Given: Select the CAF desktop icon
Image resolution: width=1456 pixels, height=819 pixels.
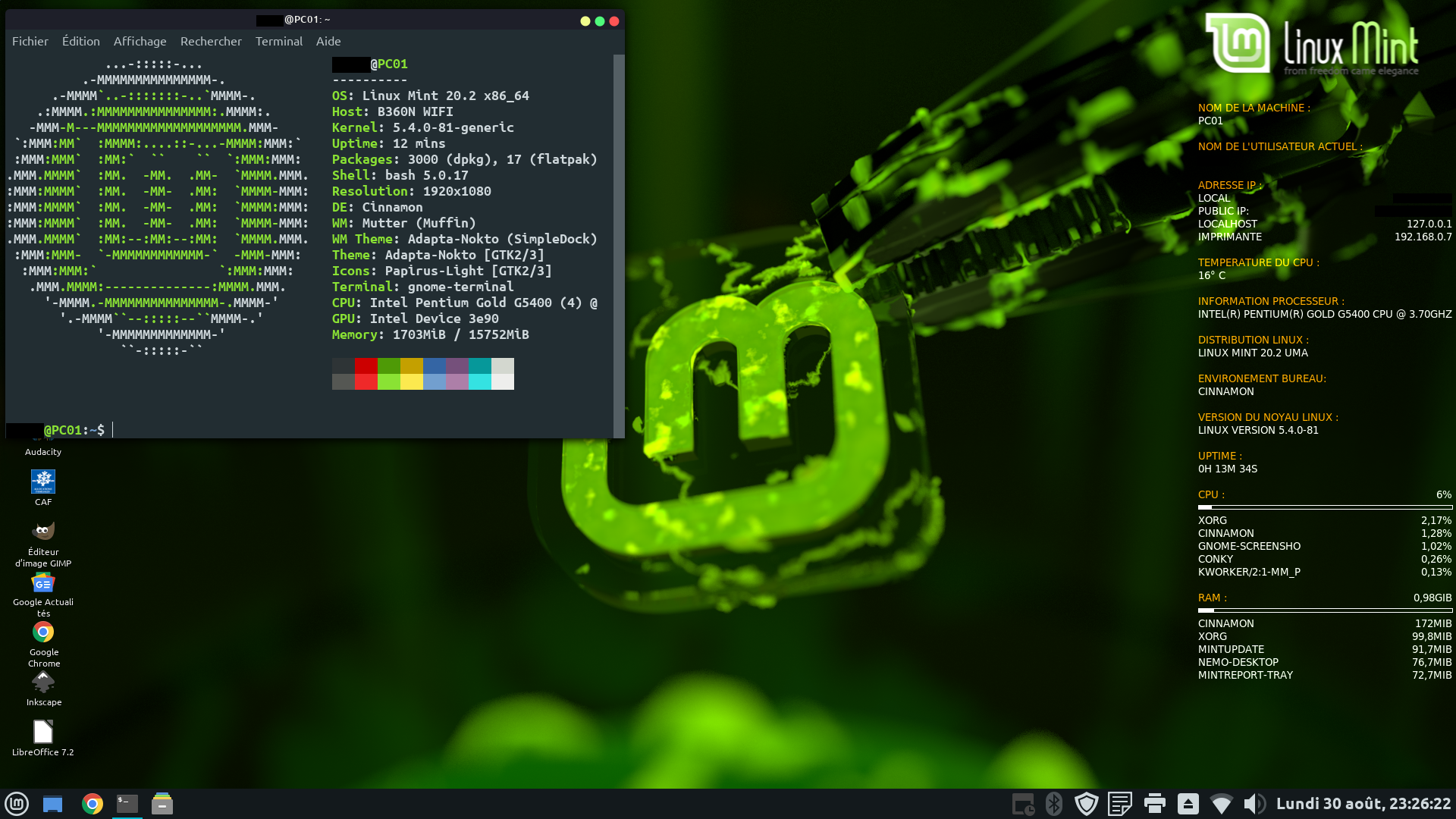Looking at the screenshot, I should pos(43,488).
